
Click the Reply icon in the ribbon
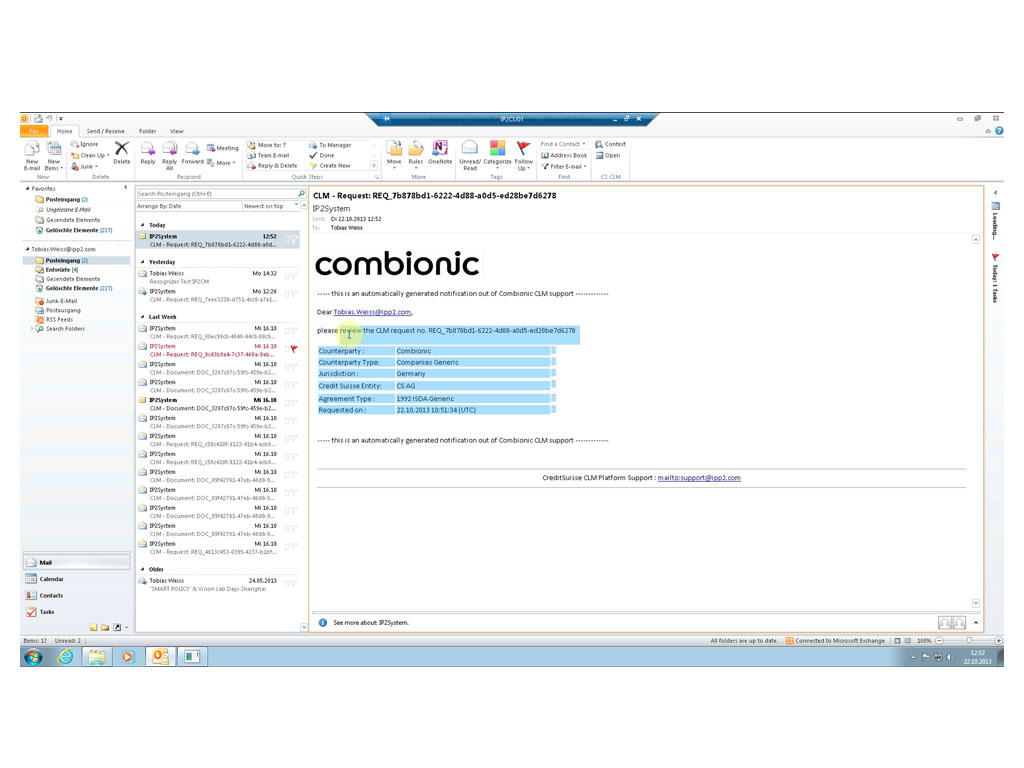pos(147,150)
